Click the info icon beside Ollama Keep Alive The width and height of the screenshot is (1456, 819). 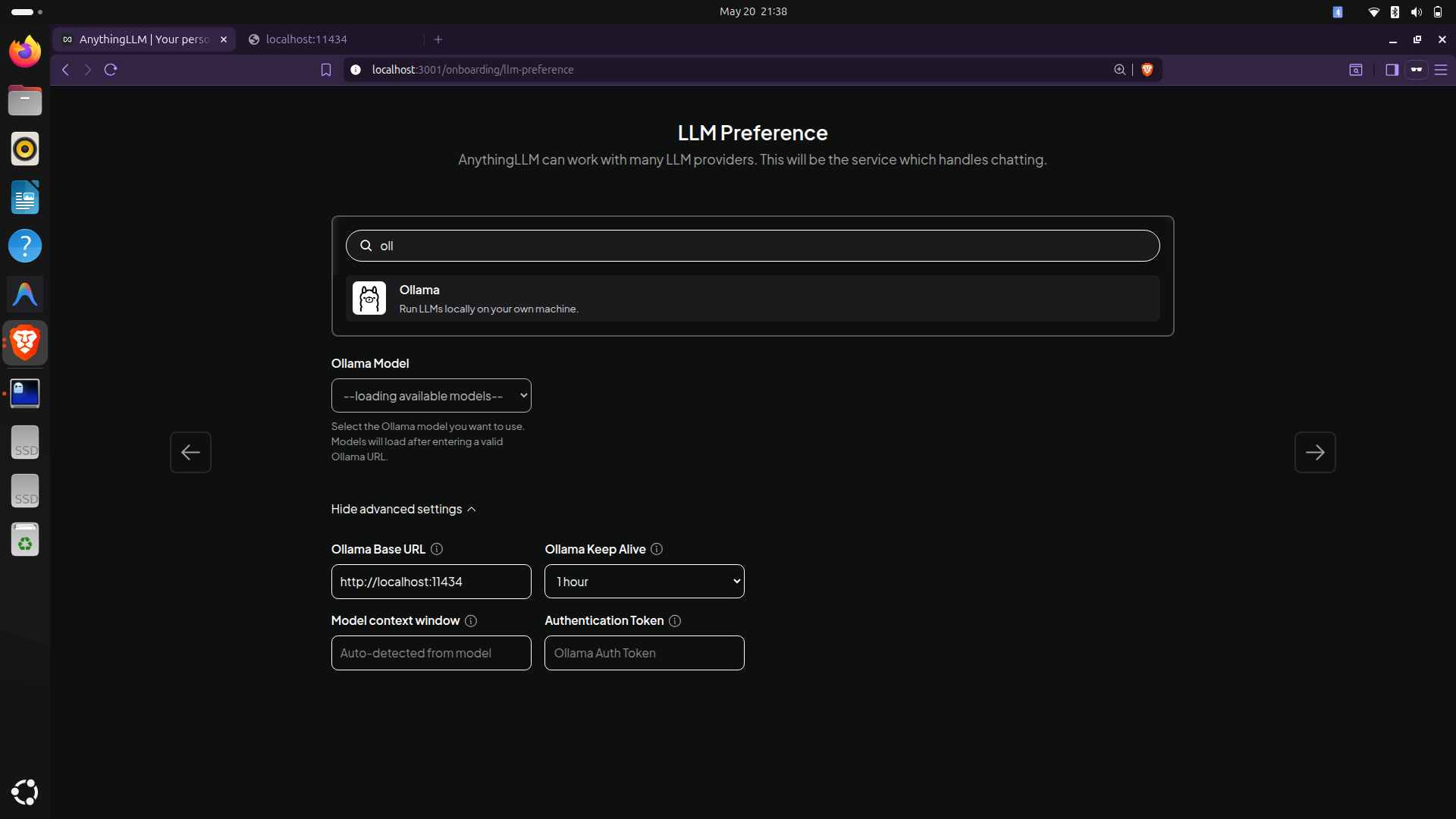pos(657,549)
